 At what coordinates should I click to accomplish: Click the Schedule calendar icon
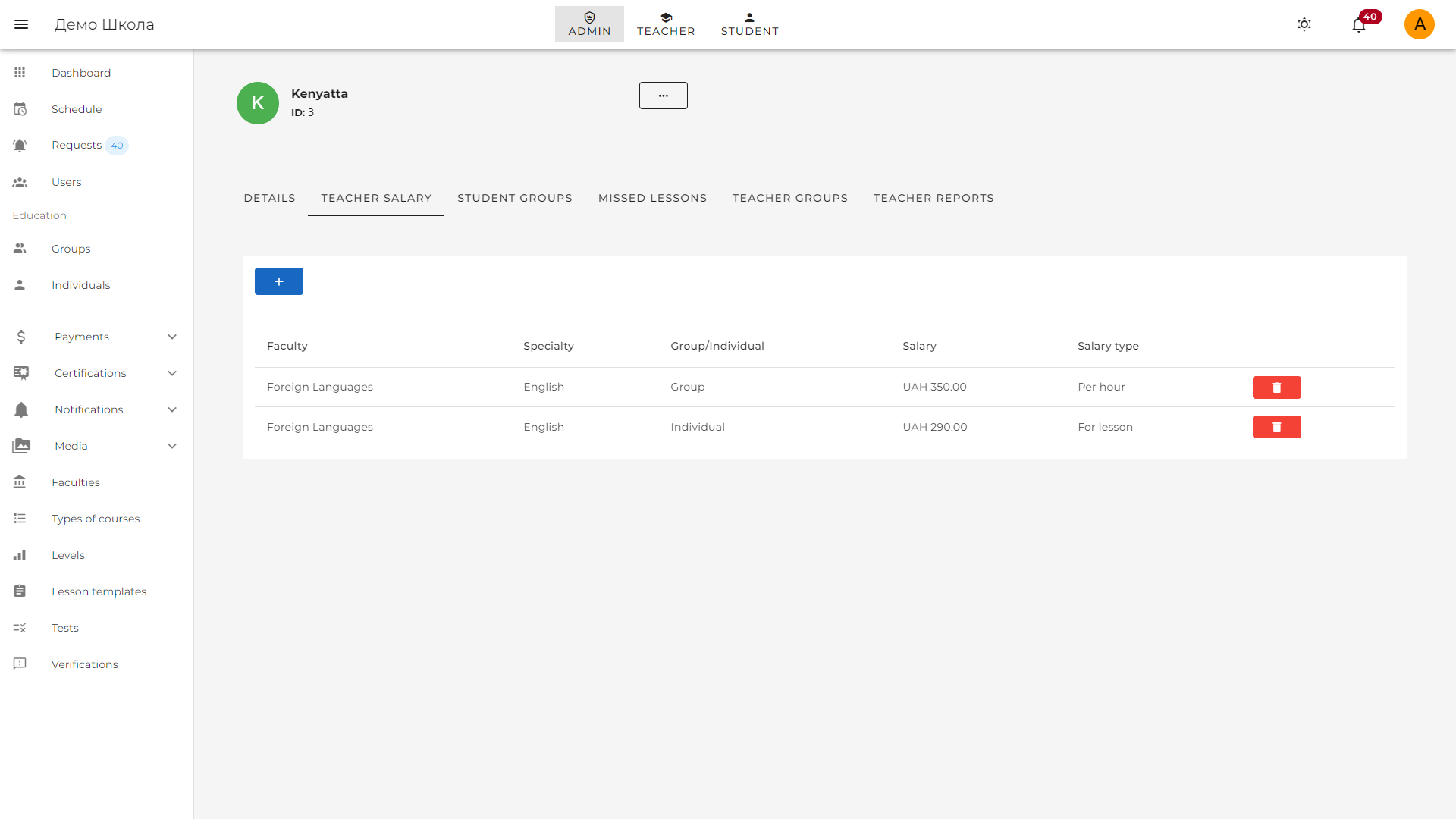pyautogui.click(x=20, y=109)
